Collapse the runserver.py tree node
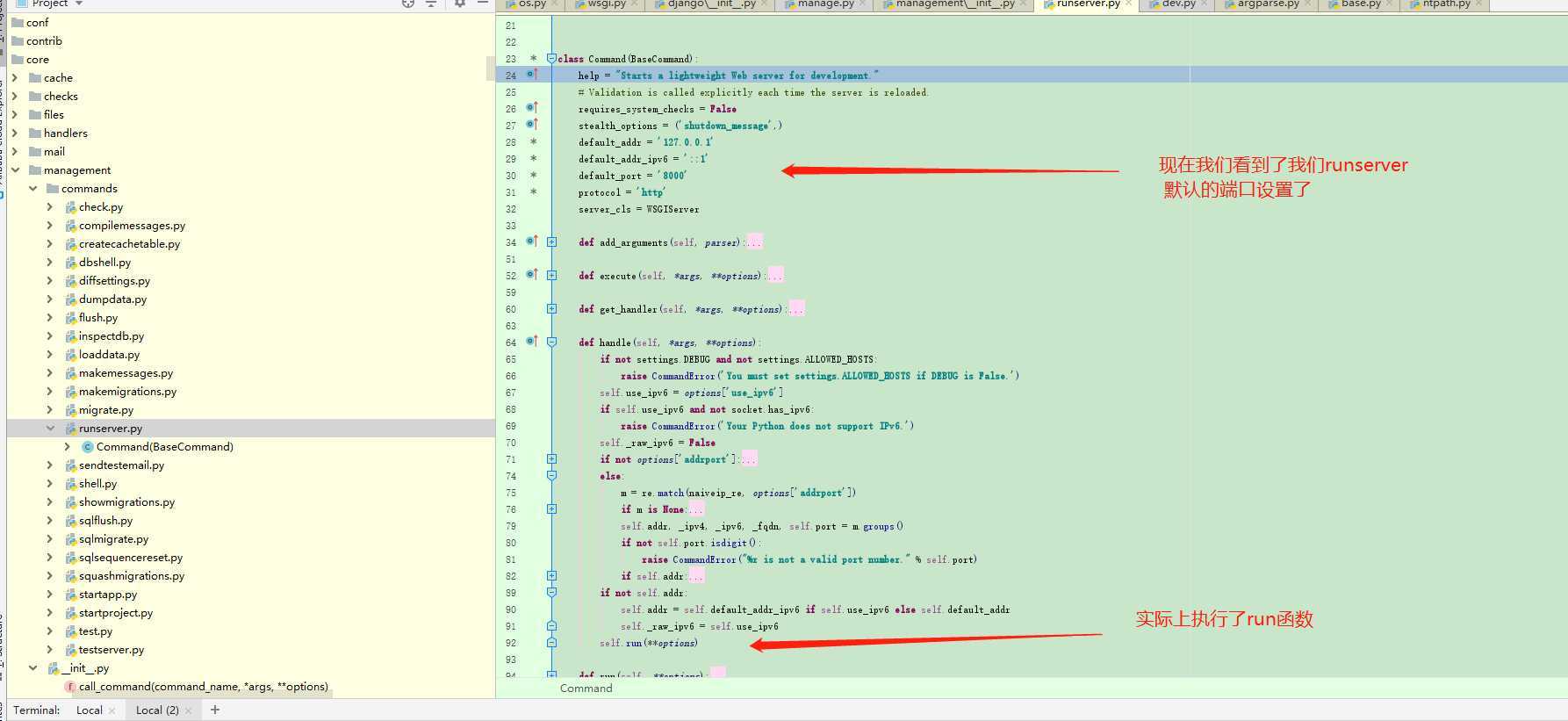Screen dimensions: 1568x721 coord(50,429)
